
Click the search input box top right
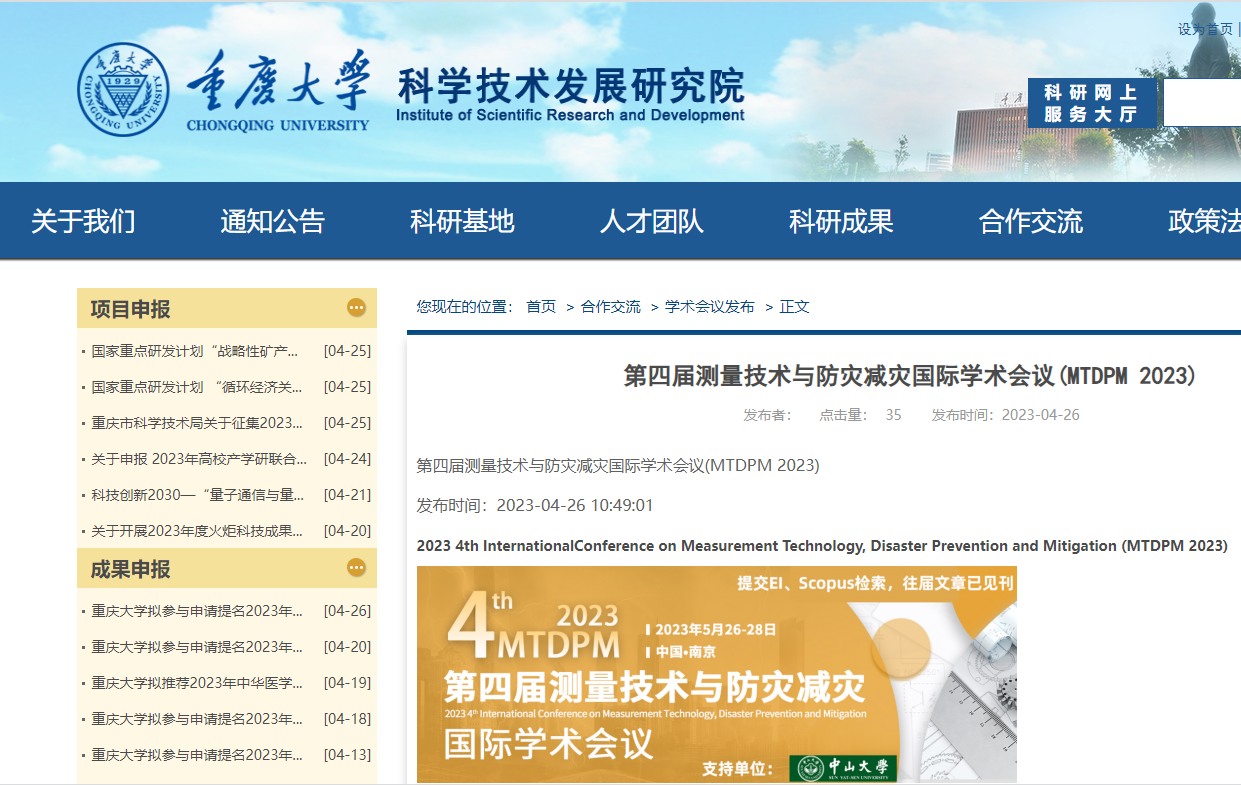1202,103
